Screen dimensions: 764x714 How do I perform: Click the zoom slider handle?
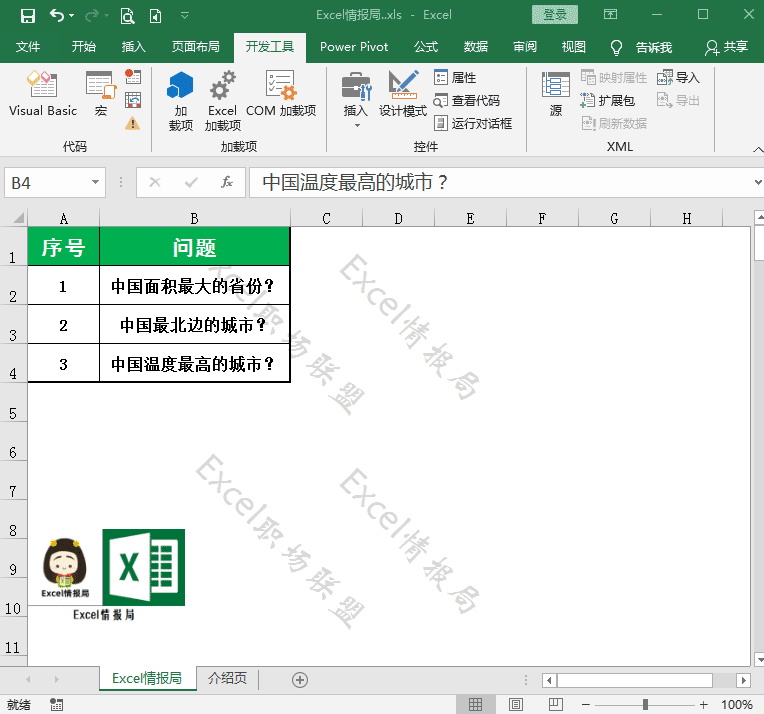(645, 704)
